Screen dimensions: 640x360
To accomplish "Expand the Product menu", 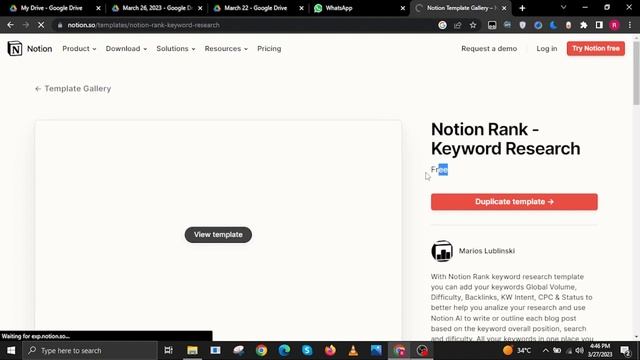I will [79, 49].
